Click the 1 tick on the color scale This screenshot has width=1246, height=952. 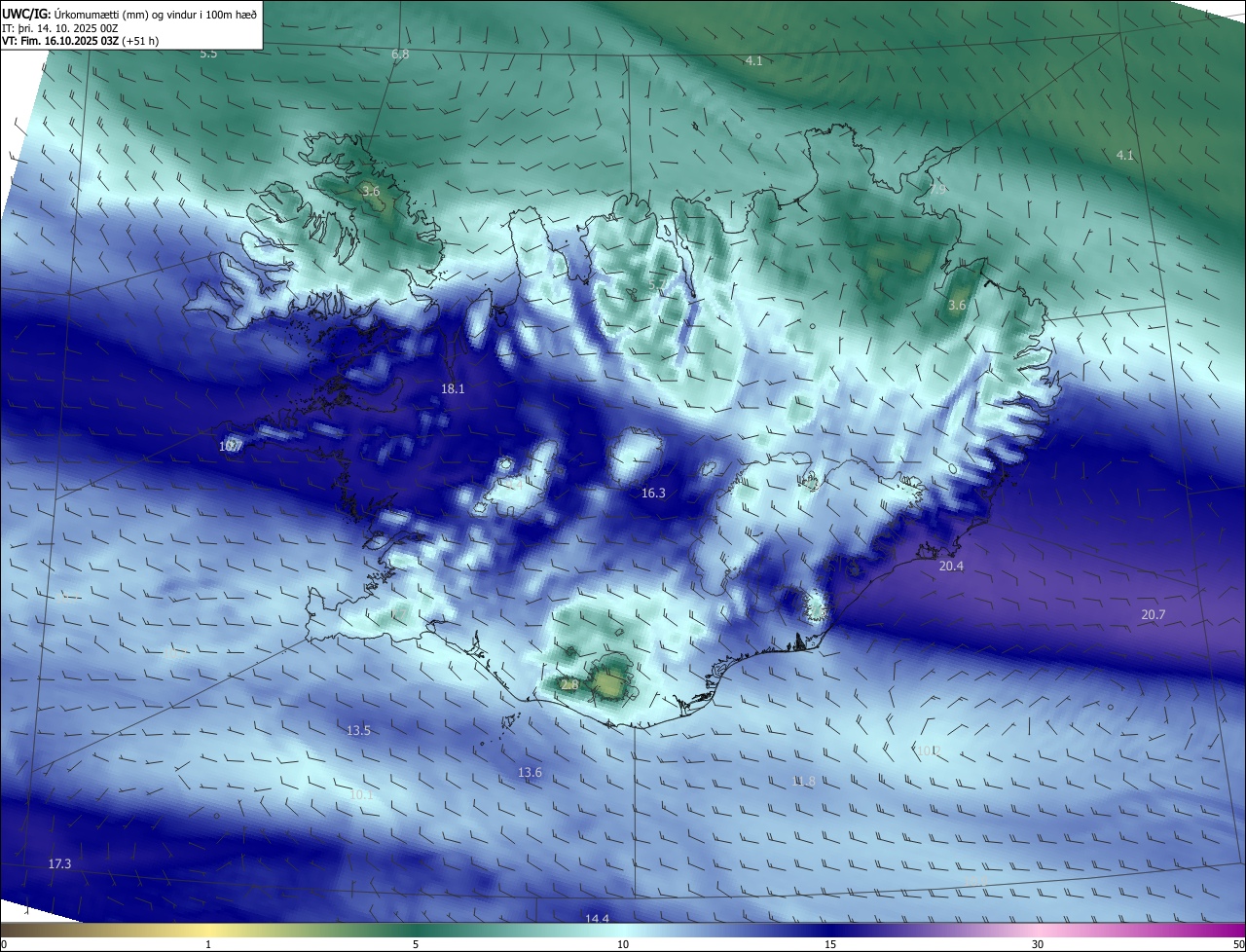[x=208, y=944]
